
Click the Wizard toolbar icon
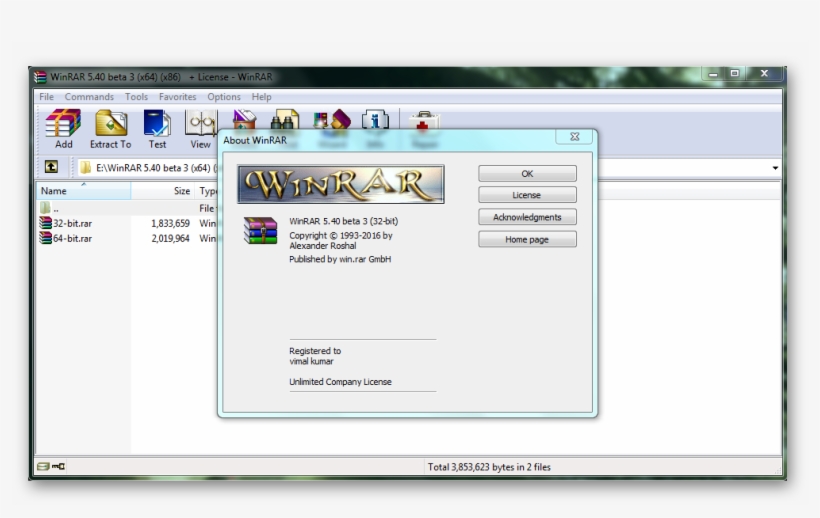tap(332, 119)
